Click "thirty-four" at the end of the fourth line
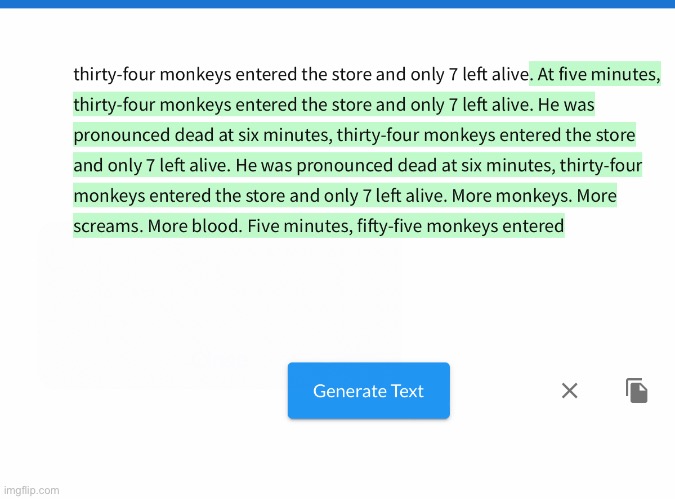 coord(601,166)
